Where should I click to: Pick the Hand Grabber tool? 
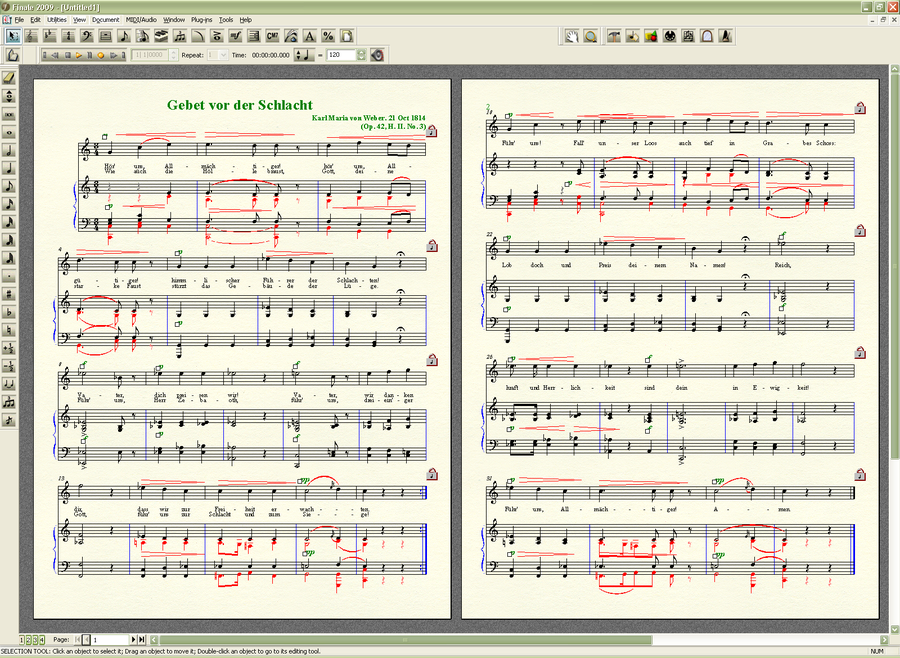pos(572,37)
